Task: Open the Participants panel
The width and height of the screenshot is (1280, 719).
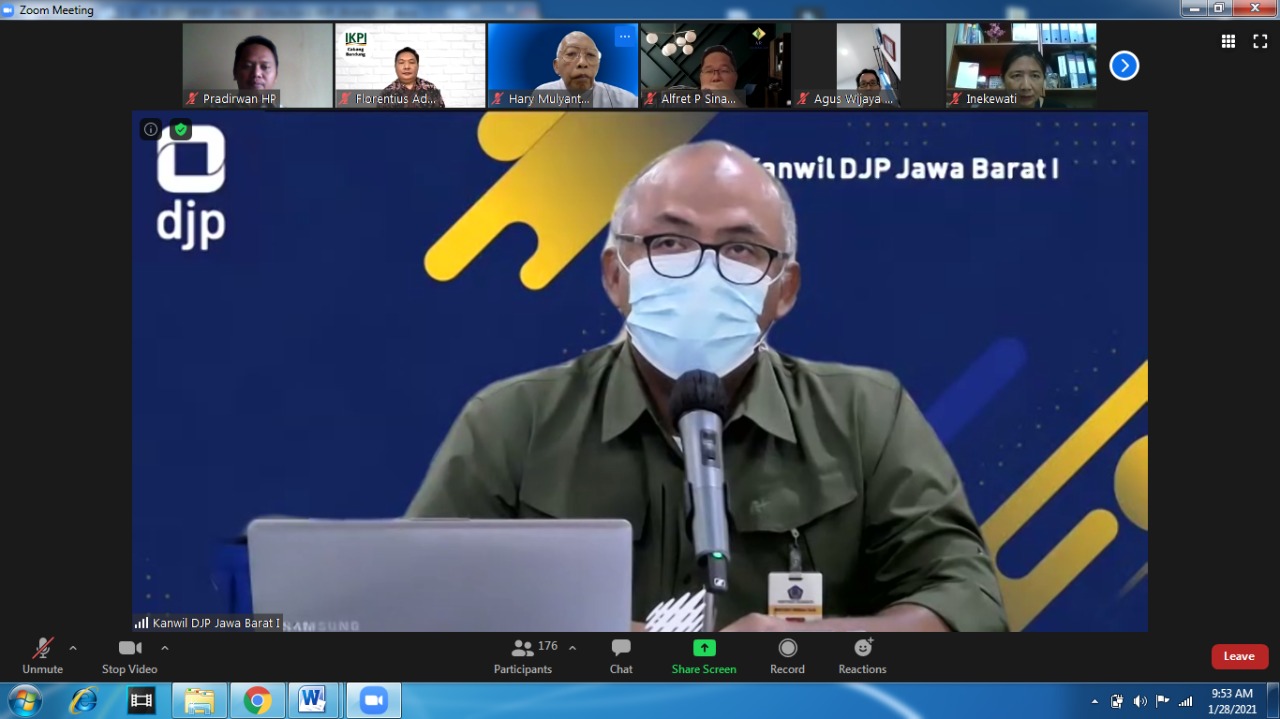Action: (x=522, y=655)
